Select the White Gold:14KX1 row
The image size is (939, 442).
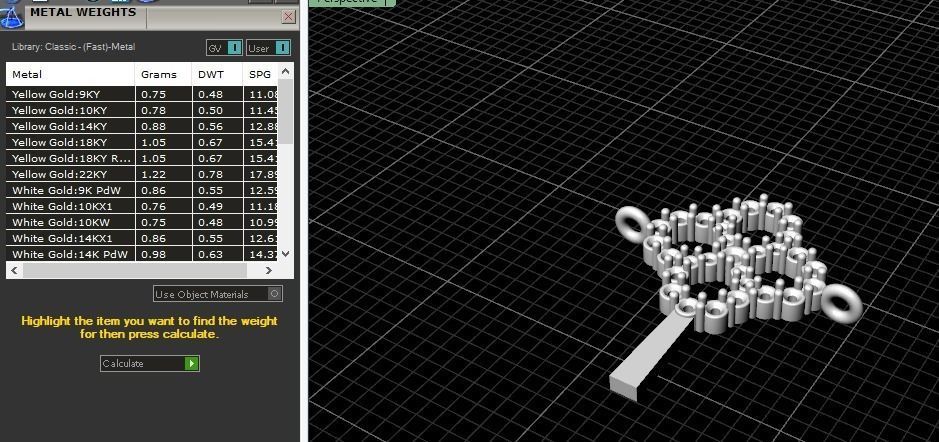(x=143, y=238)
